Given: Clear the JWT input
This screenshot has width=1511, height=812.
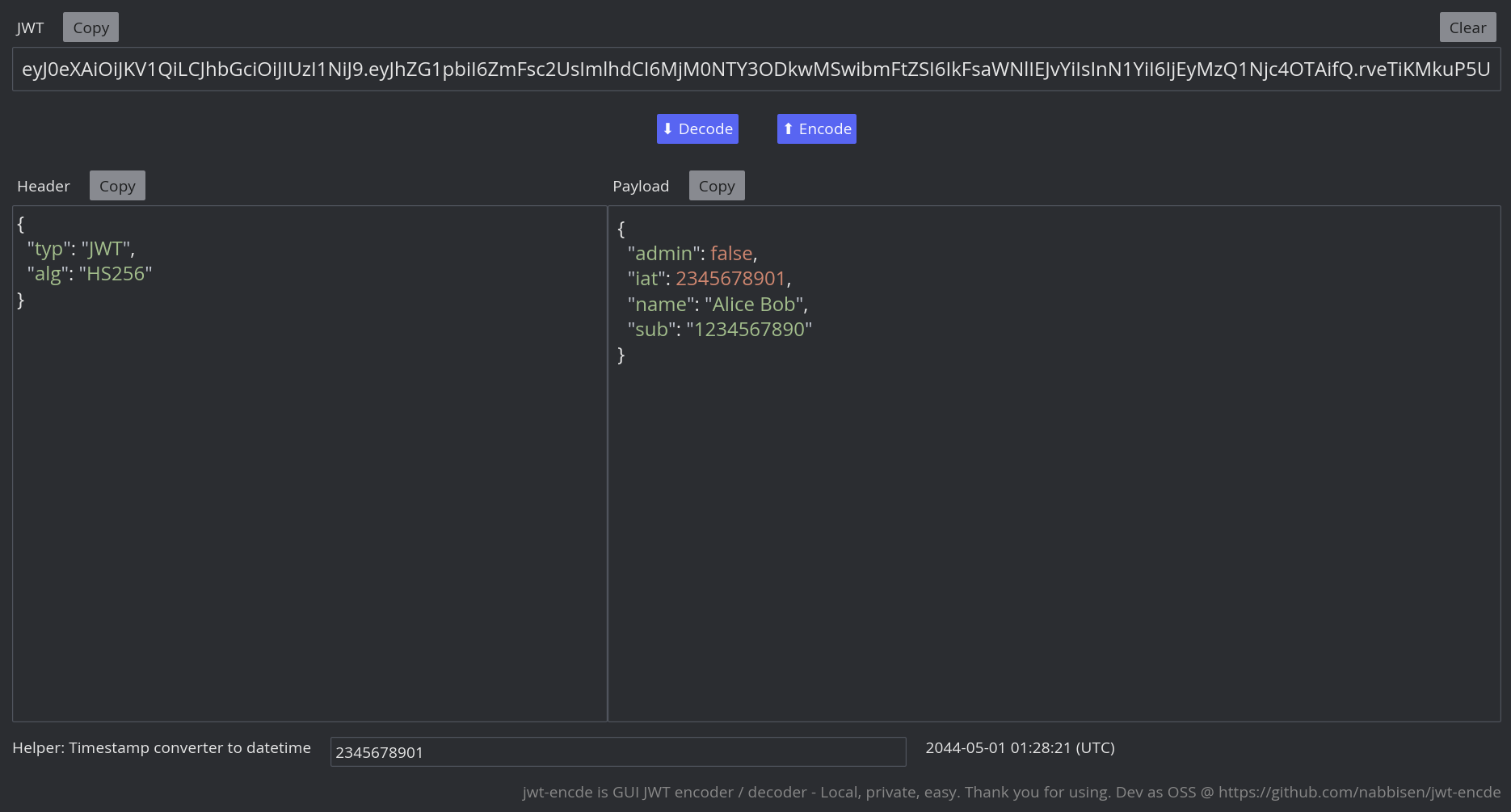Looking at the screenshot, I should tap(1467, 27).
